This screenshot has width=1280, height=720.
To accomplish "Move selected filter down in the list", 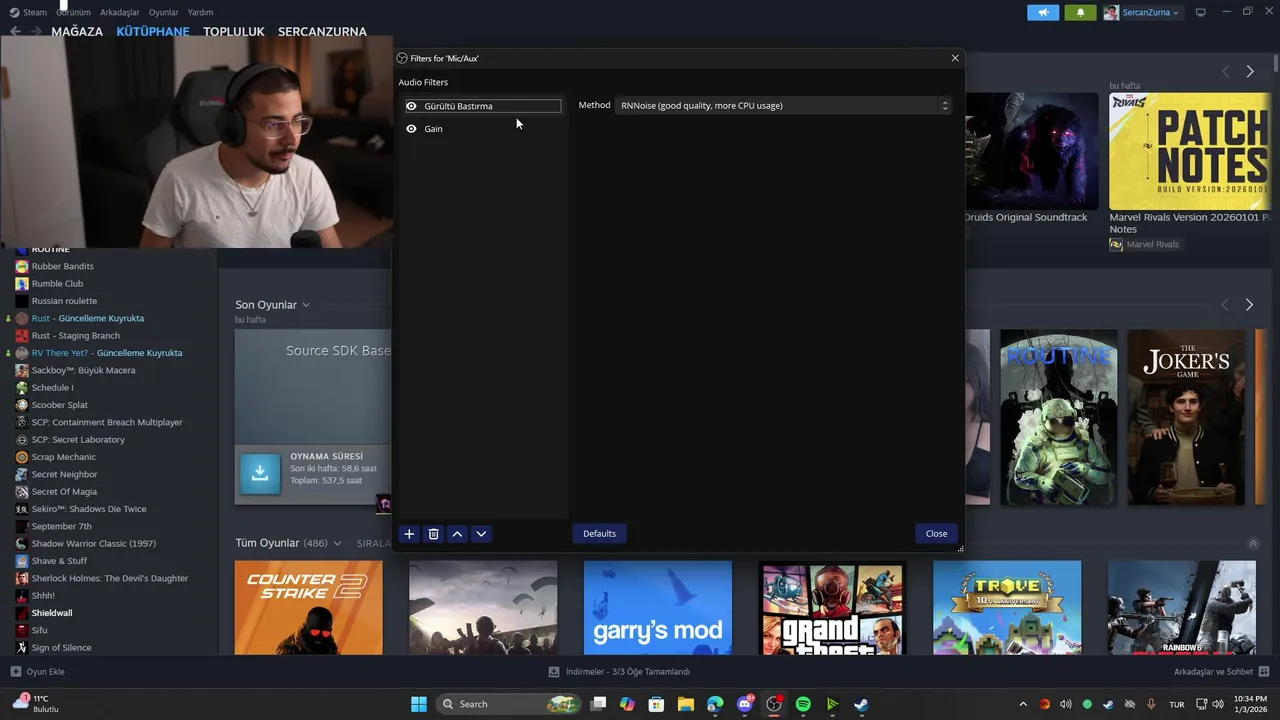I will click(481, 534).
